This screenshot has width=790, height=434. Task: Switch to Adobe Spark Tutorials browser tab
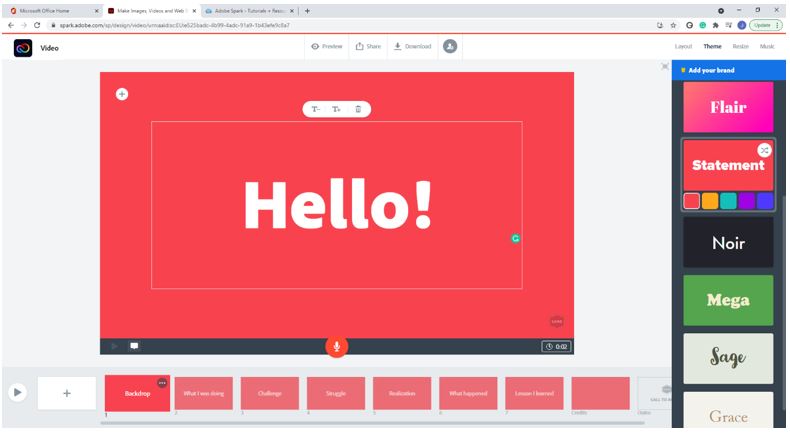coord(249,11)
